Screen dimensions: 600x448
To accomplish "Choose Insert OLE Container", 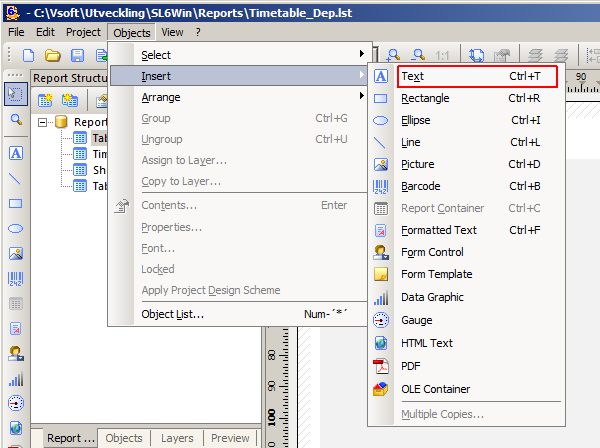I will [466, 389].
